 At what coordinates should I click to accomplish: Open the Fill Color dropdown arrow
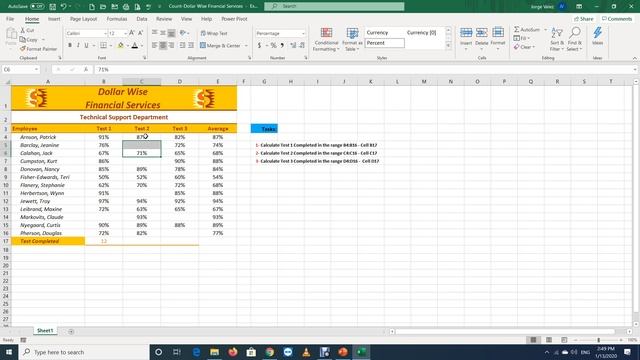[x=127, y=46]
